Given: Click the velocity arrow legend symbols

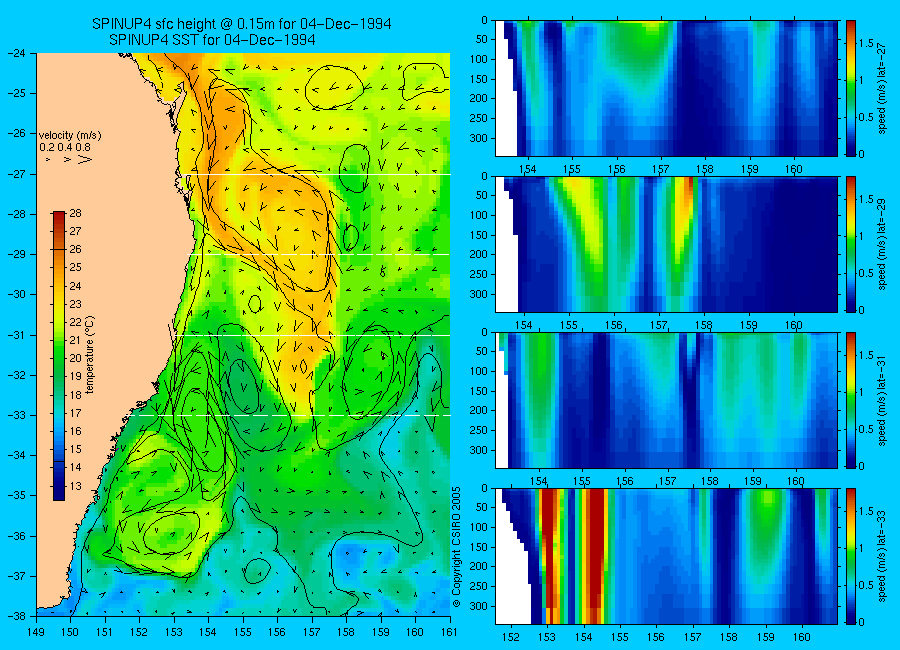Looking at the screenshot, I should pyautogui.click(x=68, y=160).
